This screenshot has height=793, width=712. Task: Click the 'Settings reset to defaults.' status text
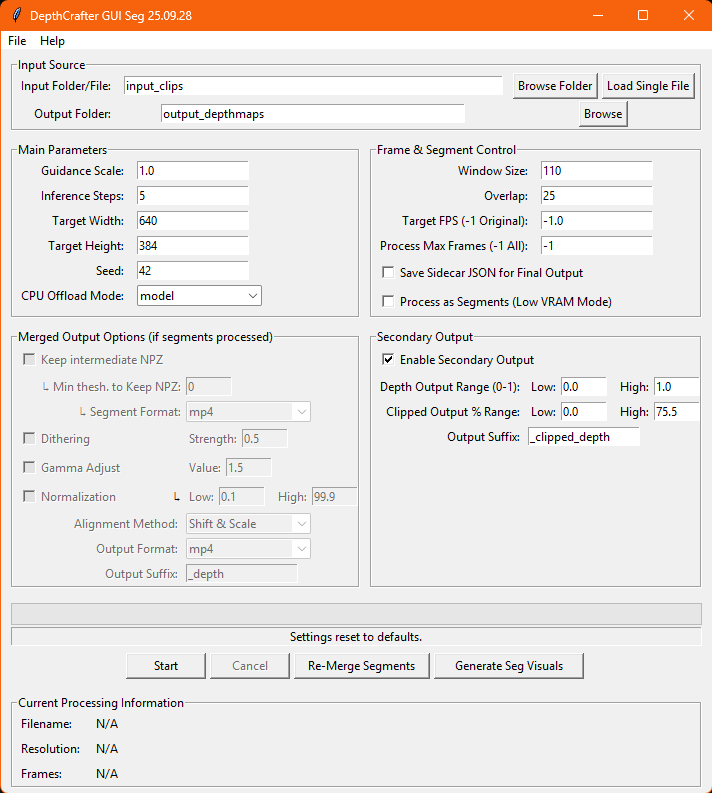click(356, 637)
